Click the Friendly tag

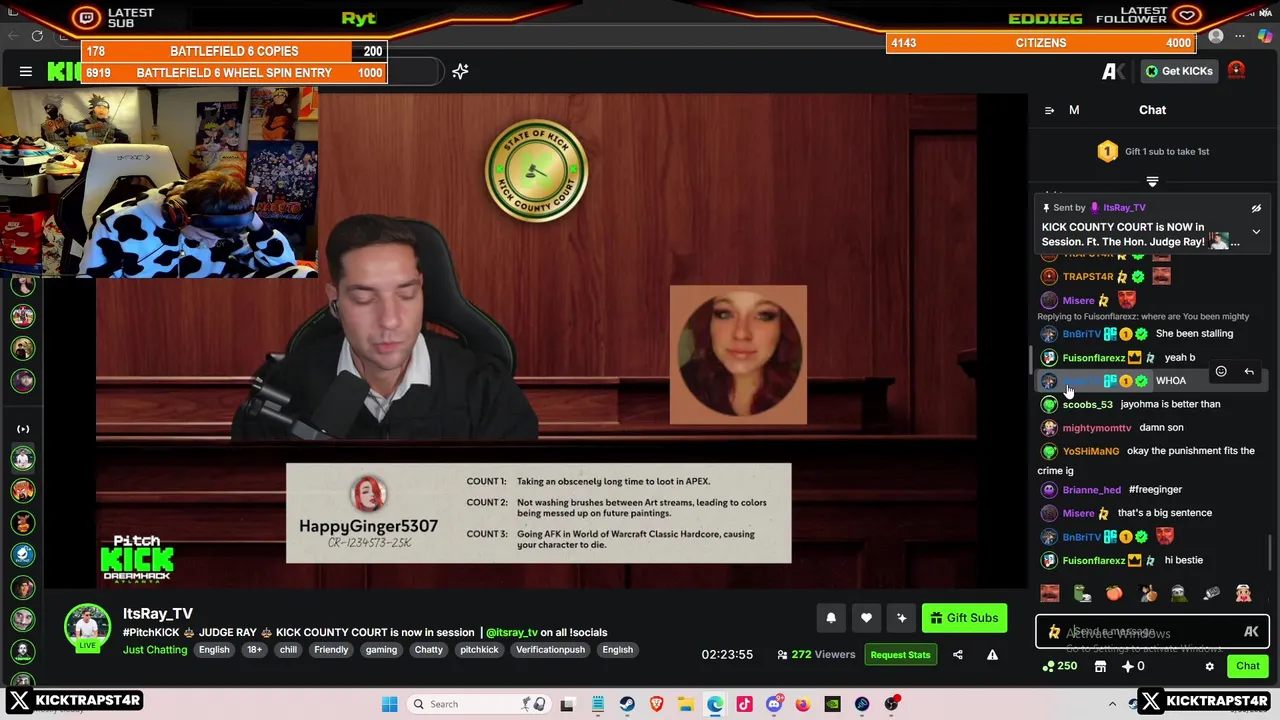click(x=331, y=650)
